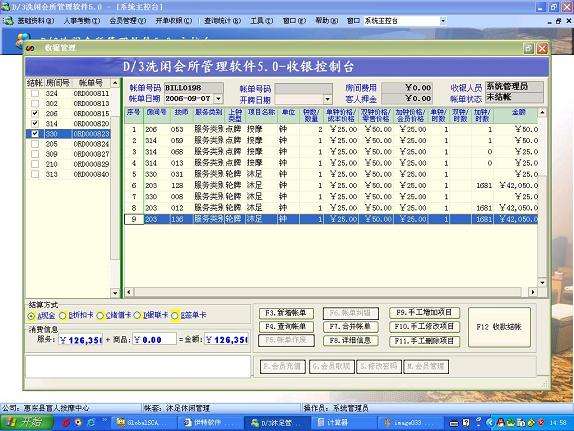Uncheck the box for room 206
The height and width of the screenshot is (431, 574).
(x=35, y=114)
